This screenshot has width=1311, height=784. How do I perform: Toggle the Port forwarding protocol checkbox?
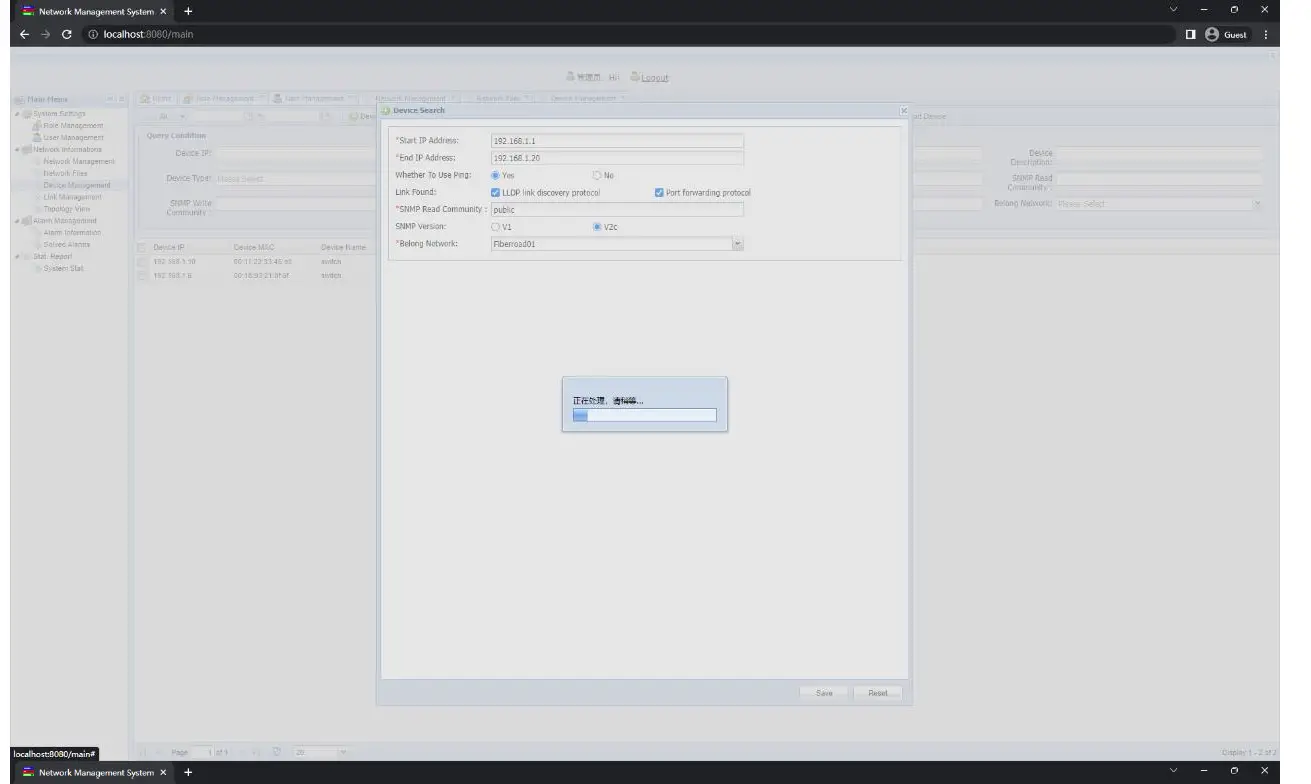click(x=660, y=193)
